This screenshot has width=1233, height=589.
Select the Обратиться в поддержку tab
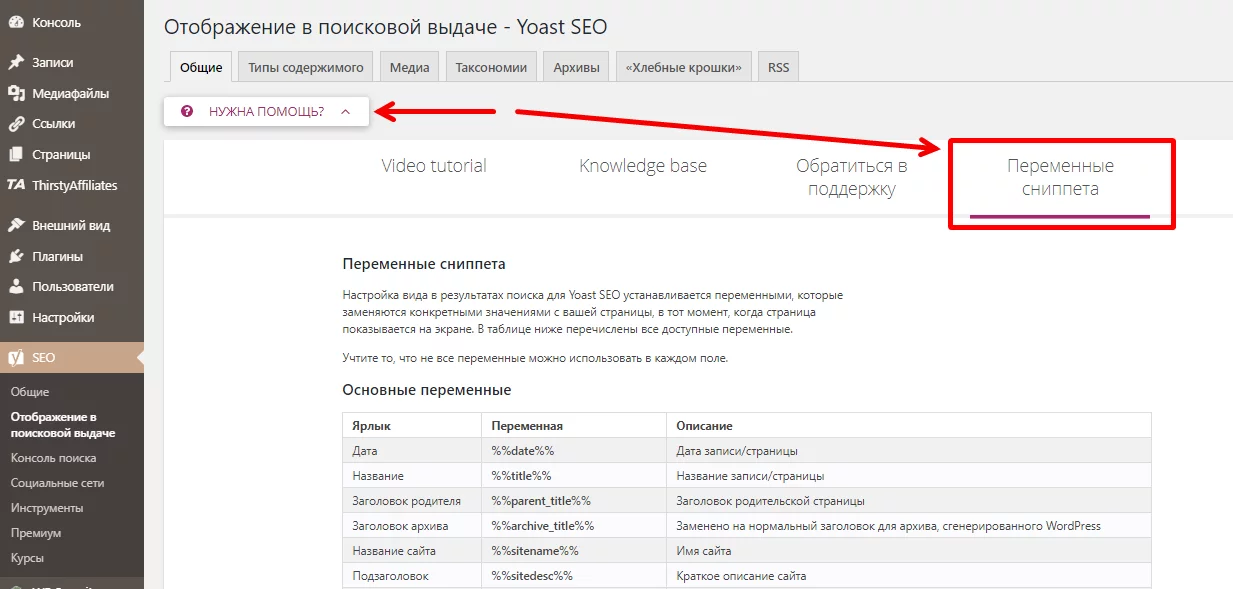point(852,177)
